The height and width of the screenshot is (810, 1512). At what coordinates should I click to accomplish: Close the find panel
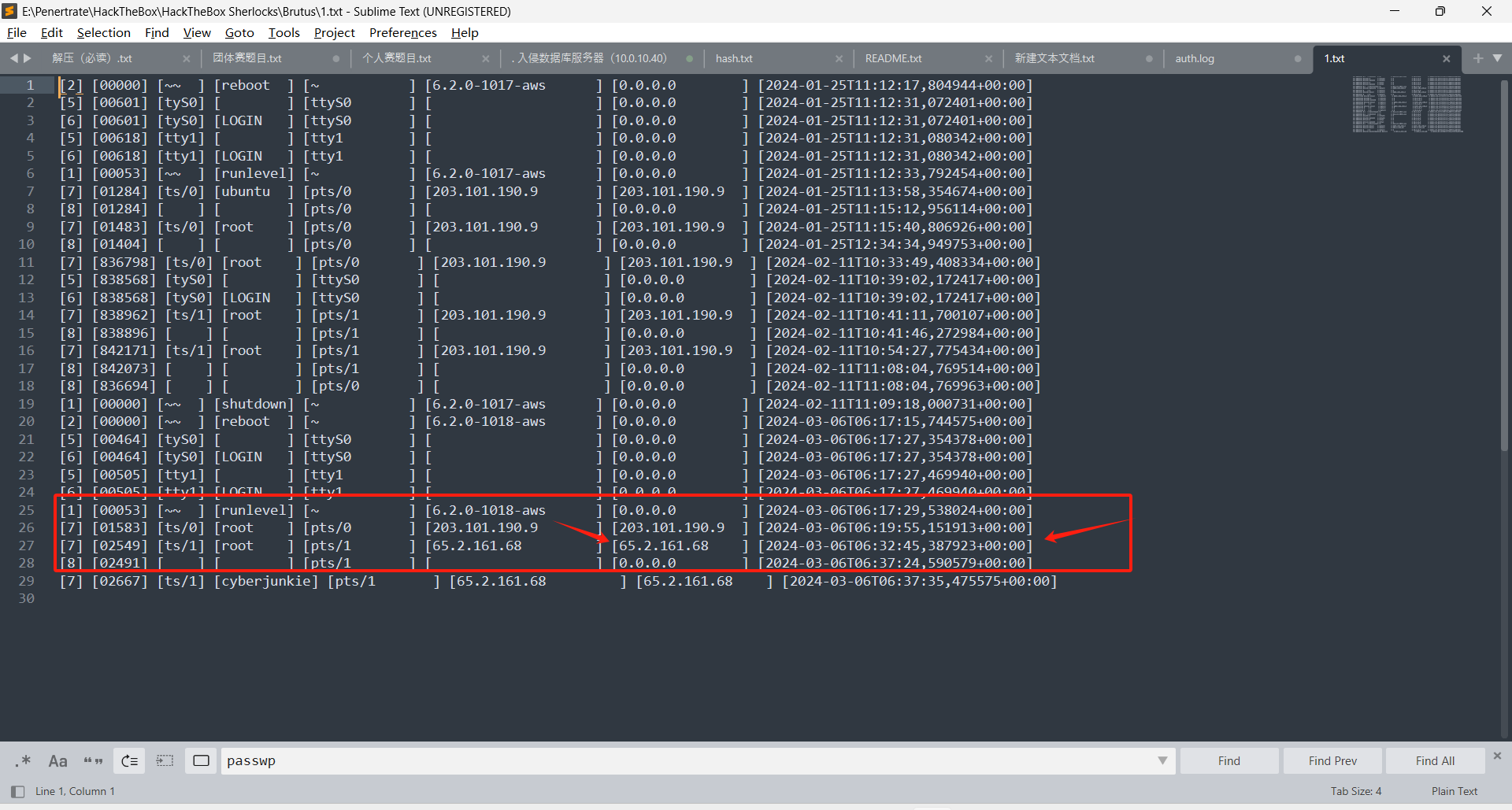coord(1497,756)
